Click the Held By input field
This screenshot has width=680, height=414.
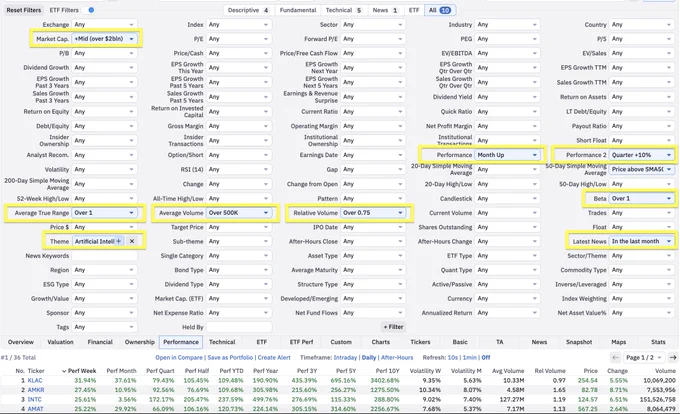click(x=239, y=327)
